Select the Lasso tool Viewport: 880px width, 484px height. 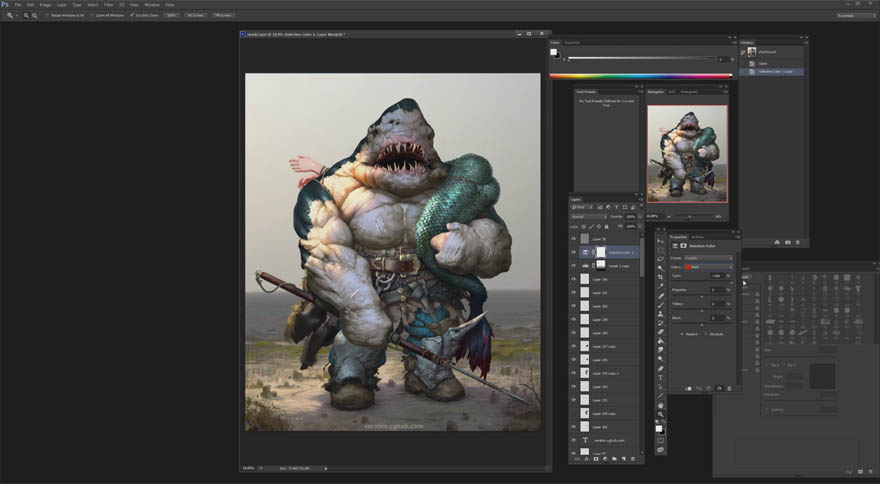coord(661,259)
